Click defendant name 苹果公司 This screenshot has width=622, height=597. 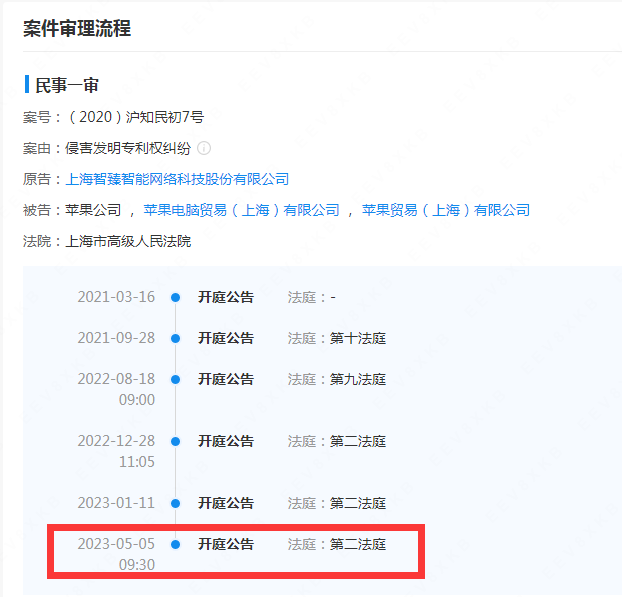tap(93, 210)
